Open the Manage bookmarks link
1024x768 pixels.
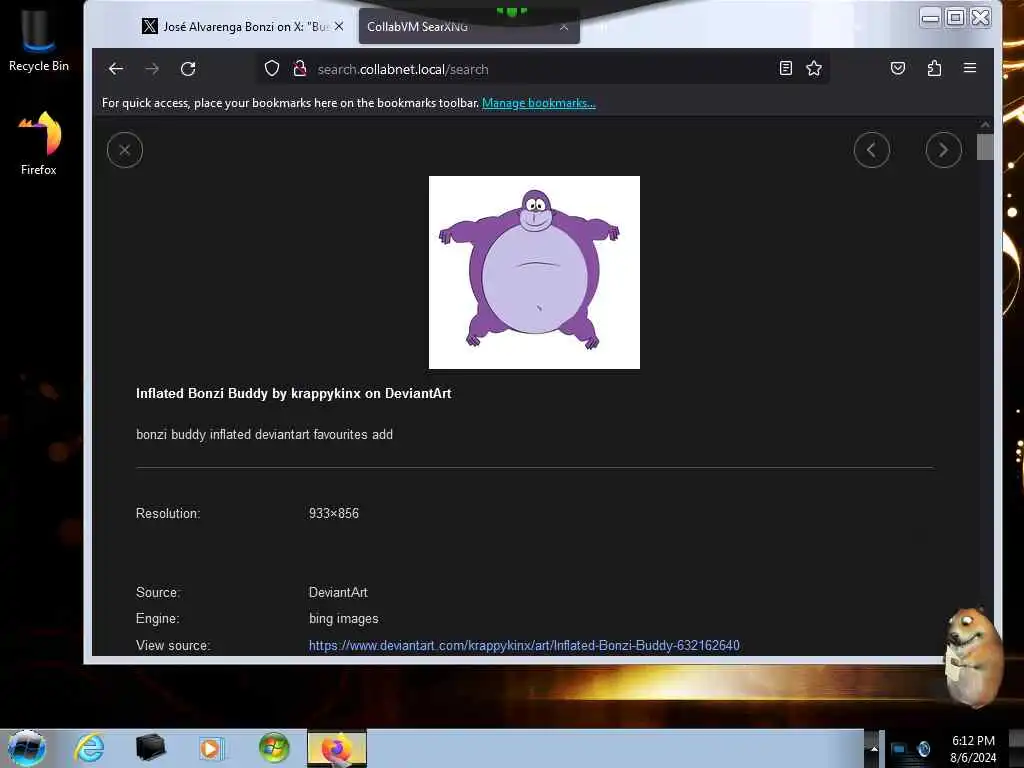click(539, 103)
